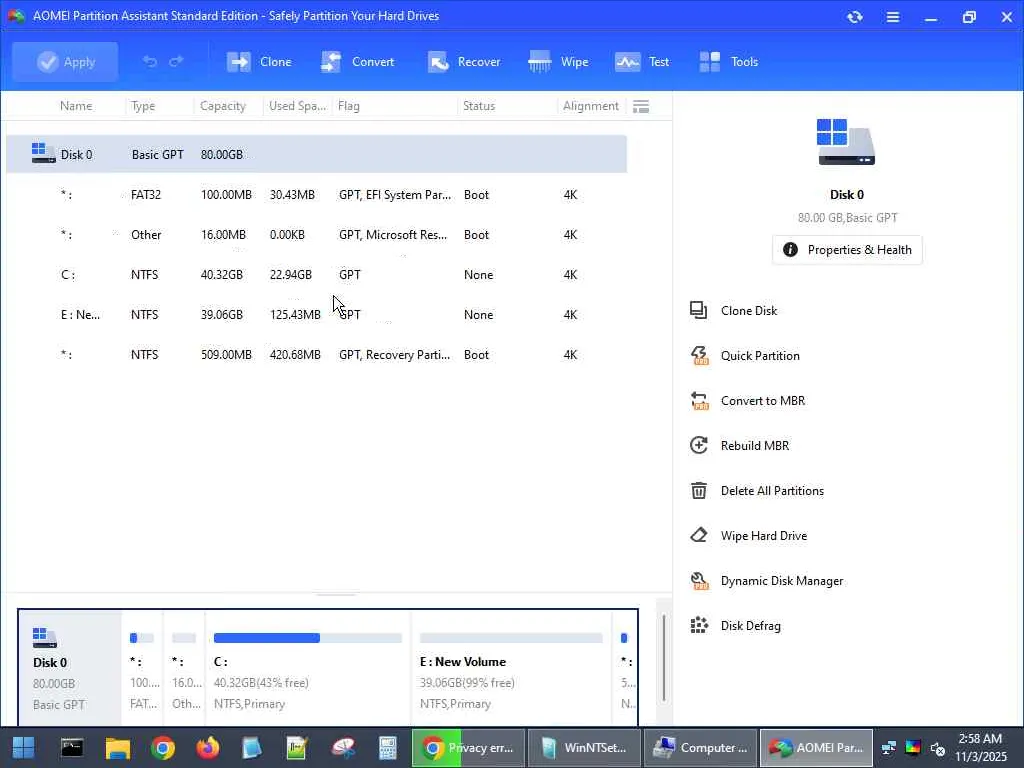This screenshot has width=1024, height=768.
Task: Click the Rebuild MBR icon
Action: point(699,445)
